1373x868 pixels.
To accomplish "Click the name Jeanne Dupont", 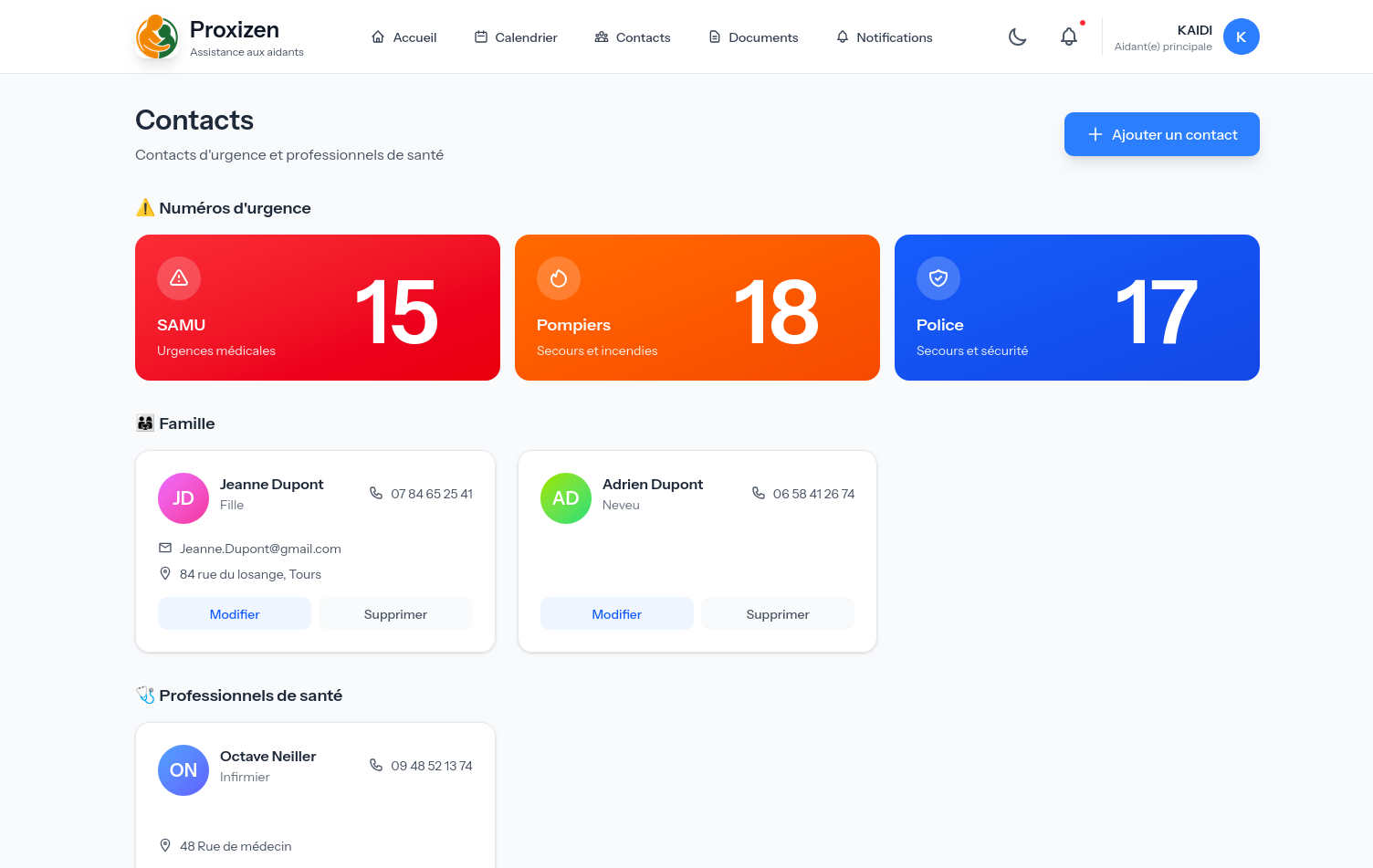I will click(x=272, y=485).
